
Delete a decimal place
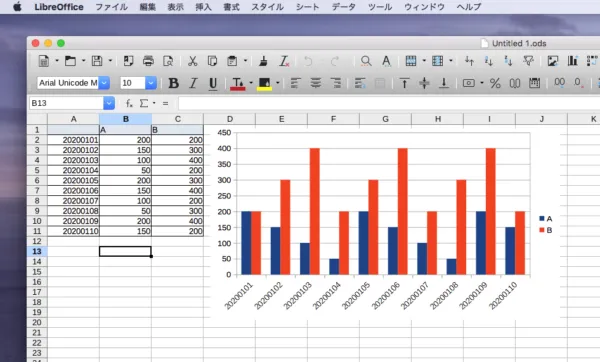579,83
